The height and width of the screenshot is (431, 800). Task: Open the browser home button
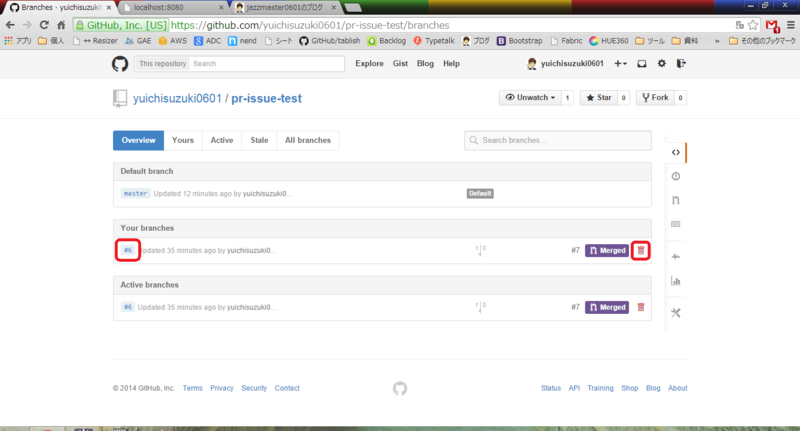[61, 25]
